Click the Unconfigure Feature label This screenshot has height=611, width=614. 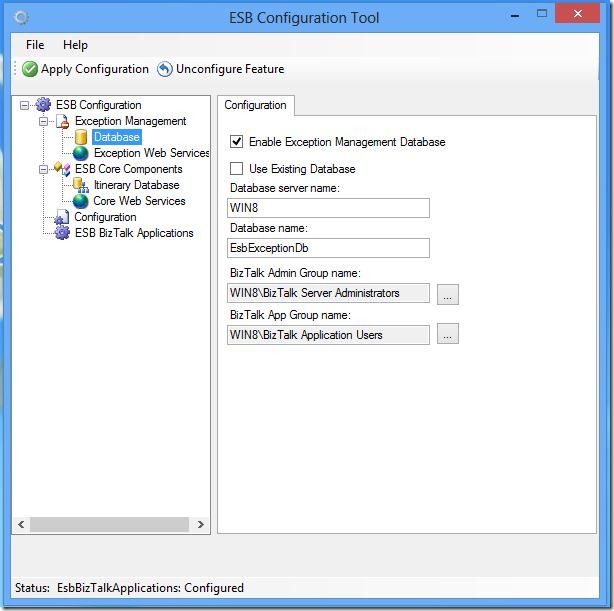pos(230,69)
